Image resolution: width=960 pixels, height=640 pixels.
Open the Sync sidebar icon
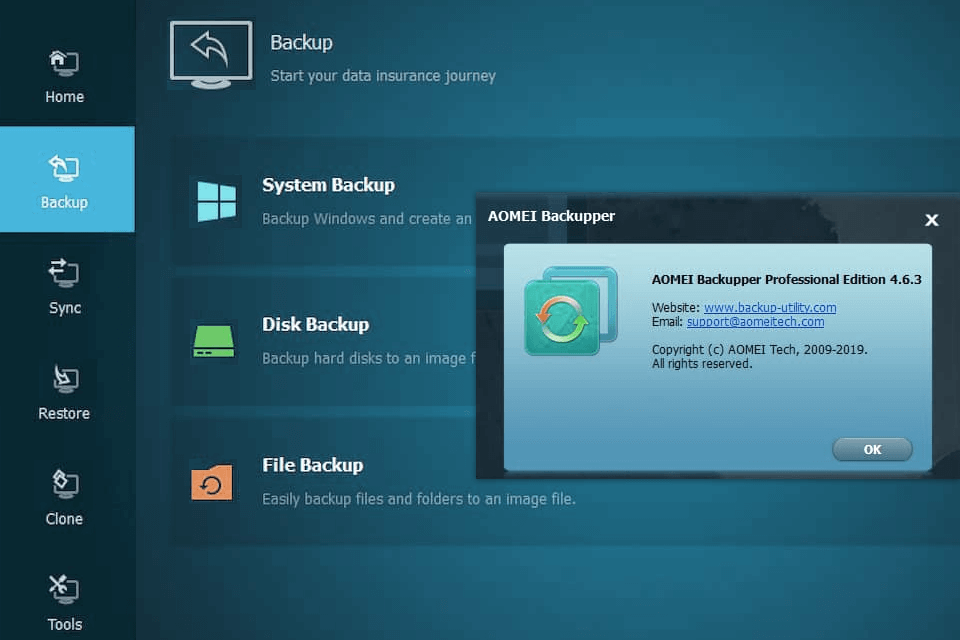click(64, 273)
